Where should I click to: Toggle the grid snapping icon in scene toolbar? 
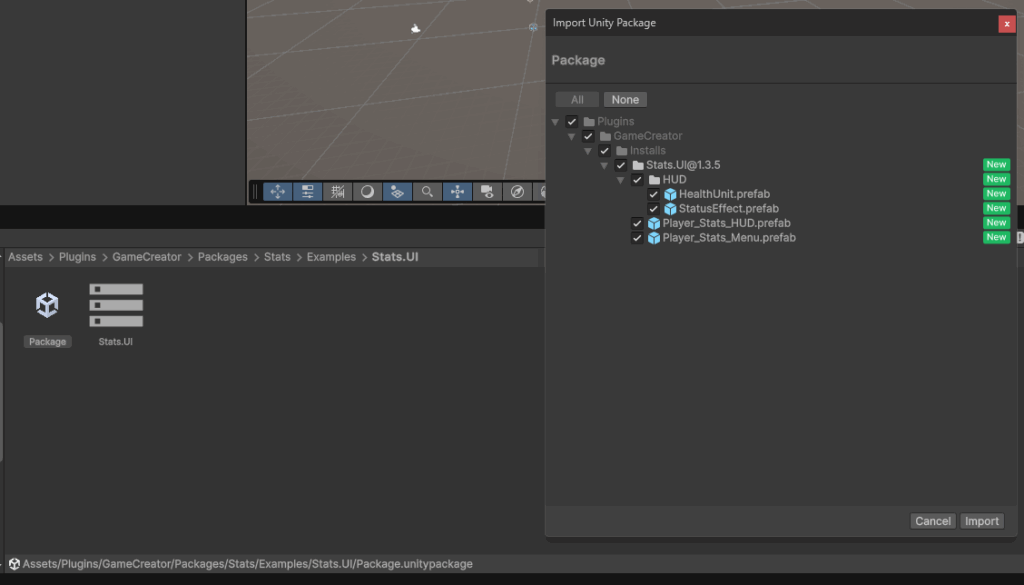coord(338,192)
